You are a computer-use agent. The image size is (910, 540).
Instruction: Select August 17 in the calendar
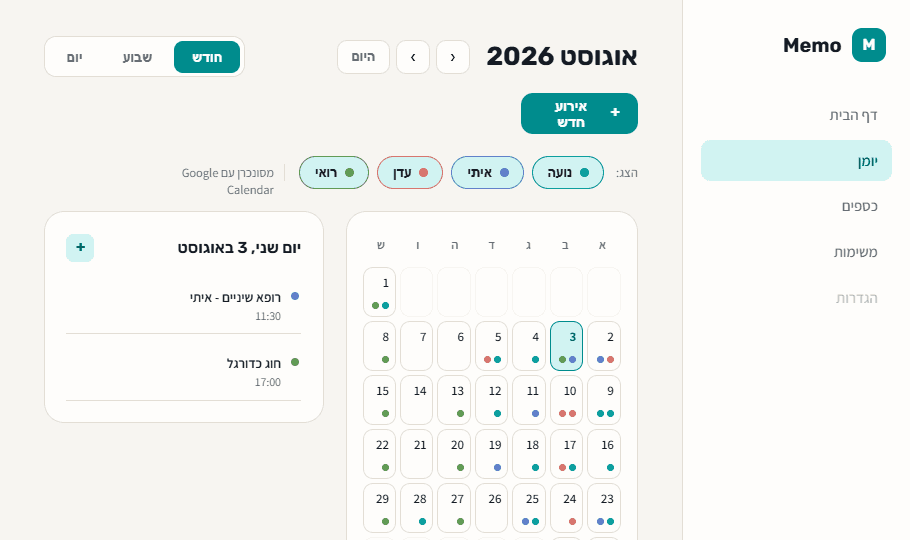(x=566, y=454)
